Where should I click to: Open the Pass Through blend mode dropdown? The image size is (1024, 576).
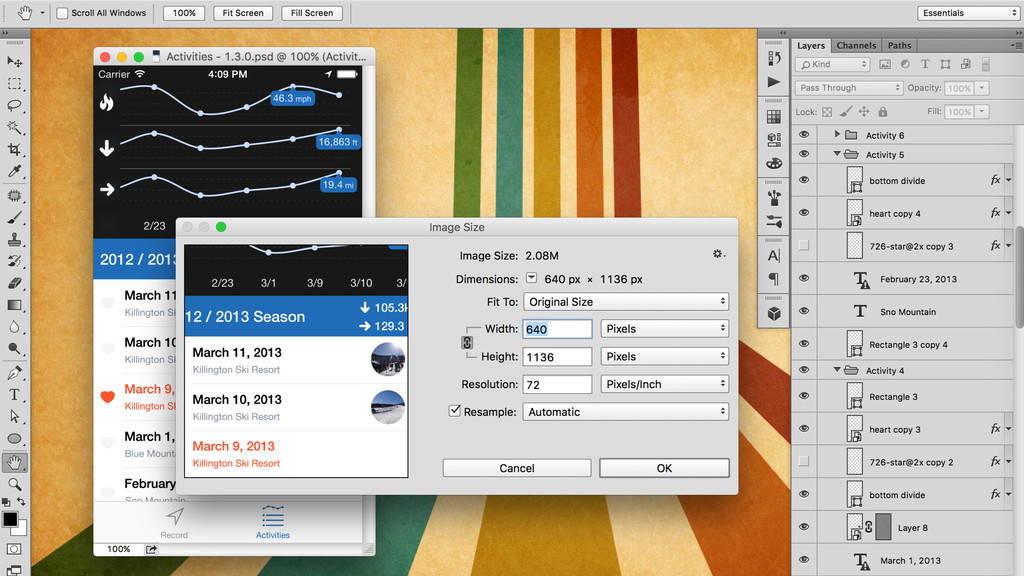pyautogui.click(x=848, y=88)
